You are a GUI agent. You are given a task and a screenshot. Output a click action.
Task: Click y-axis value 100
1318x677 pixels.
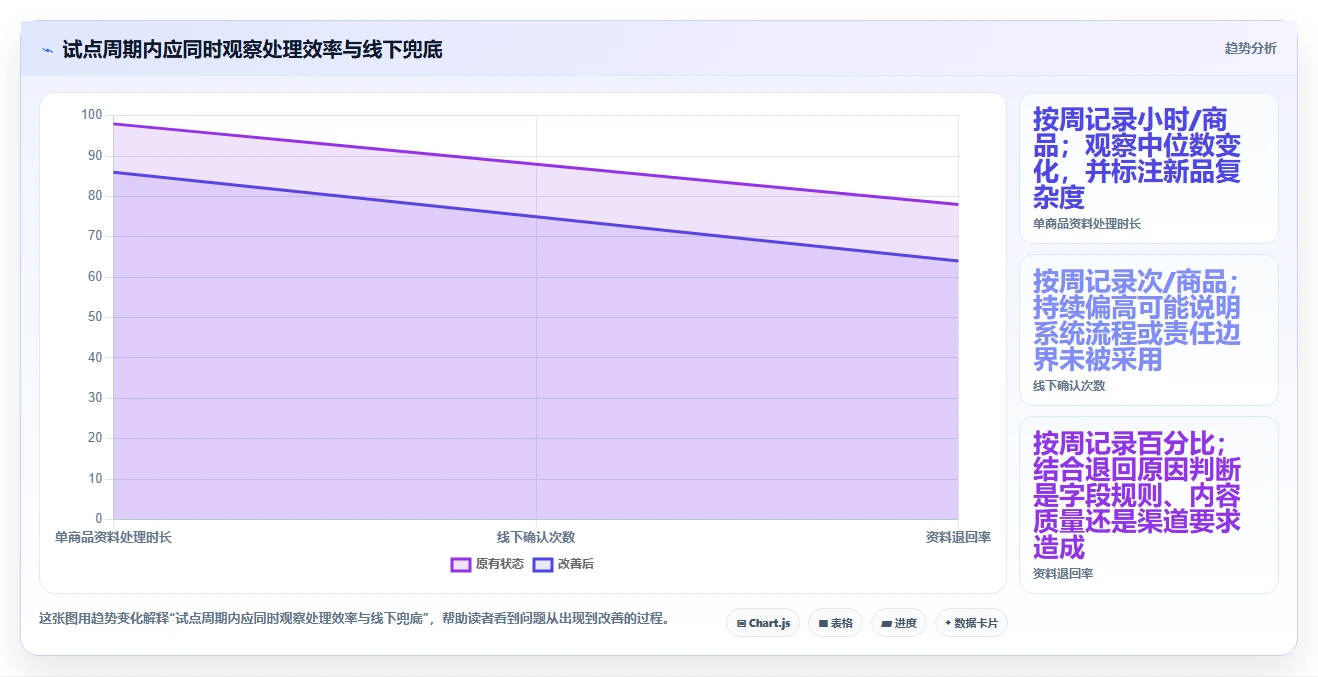tap(92, 115)
